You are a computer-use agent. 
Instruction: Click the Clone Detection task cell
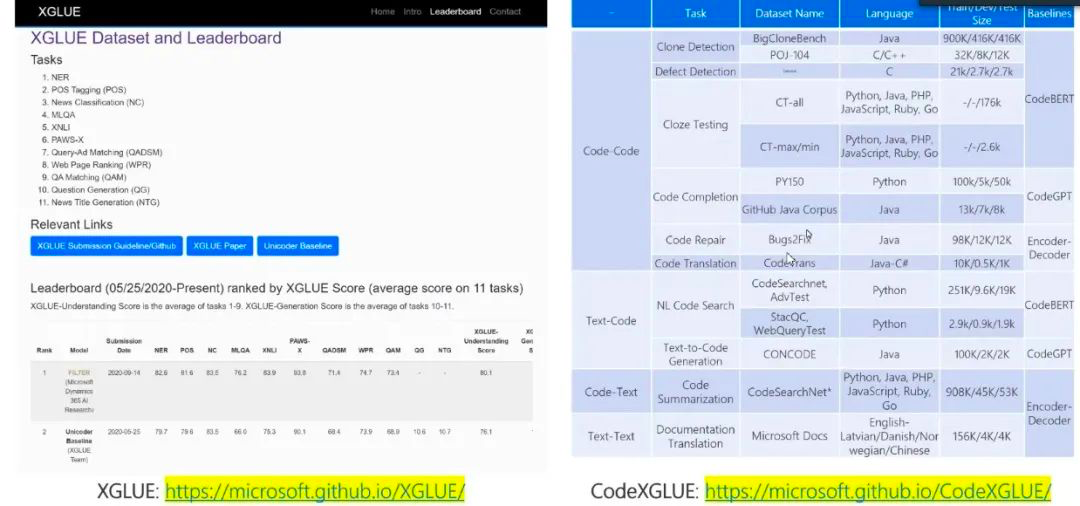tap(695, 47)
